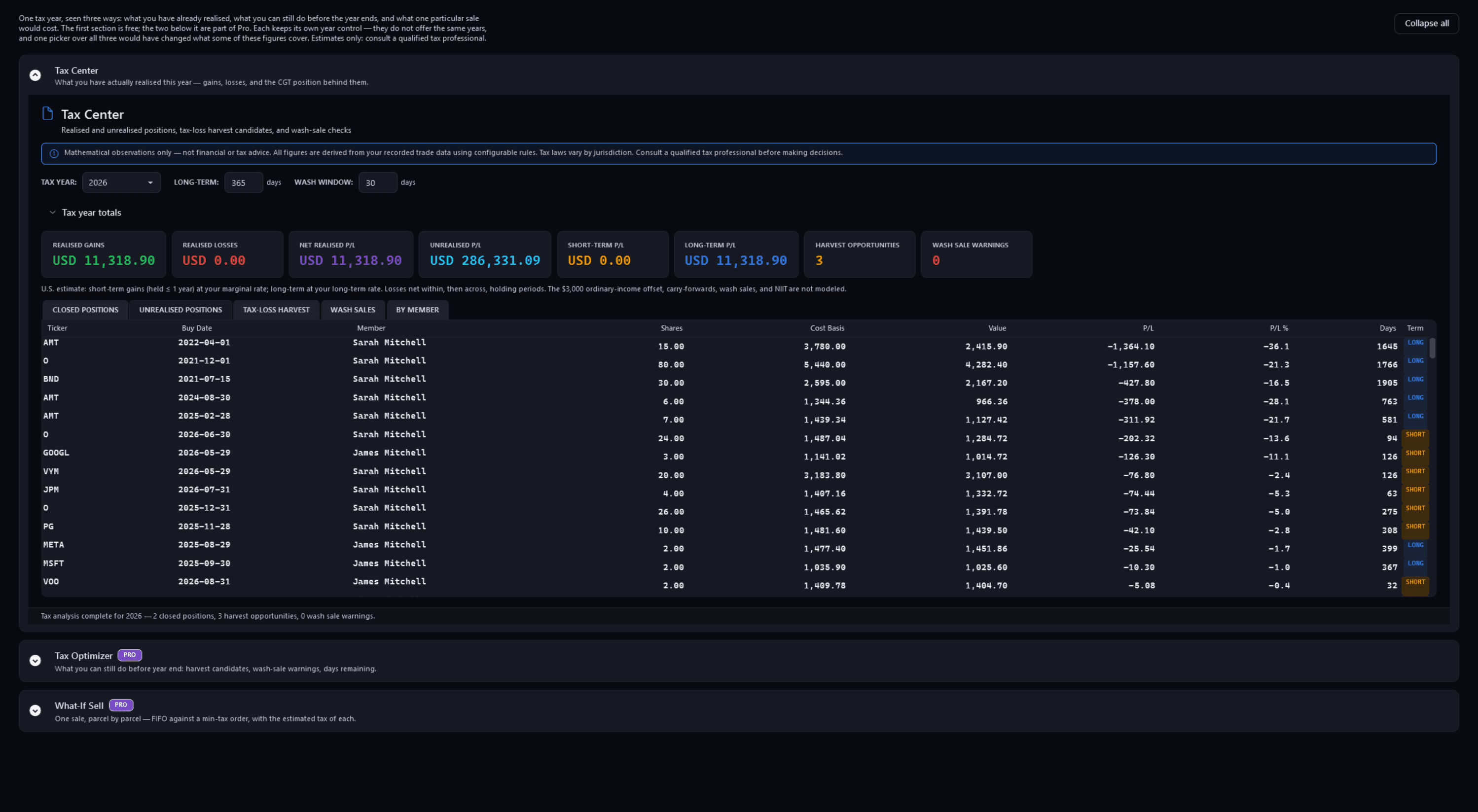The width and height of the screenshot is (1478, 812).
Task: Open the Tax Year 2026 dropdown
Action: tap(121, 182)
